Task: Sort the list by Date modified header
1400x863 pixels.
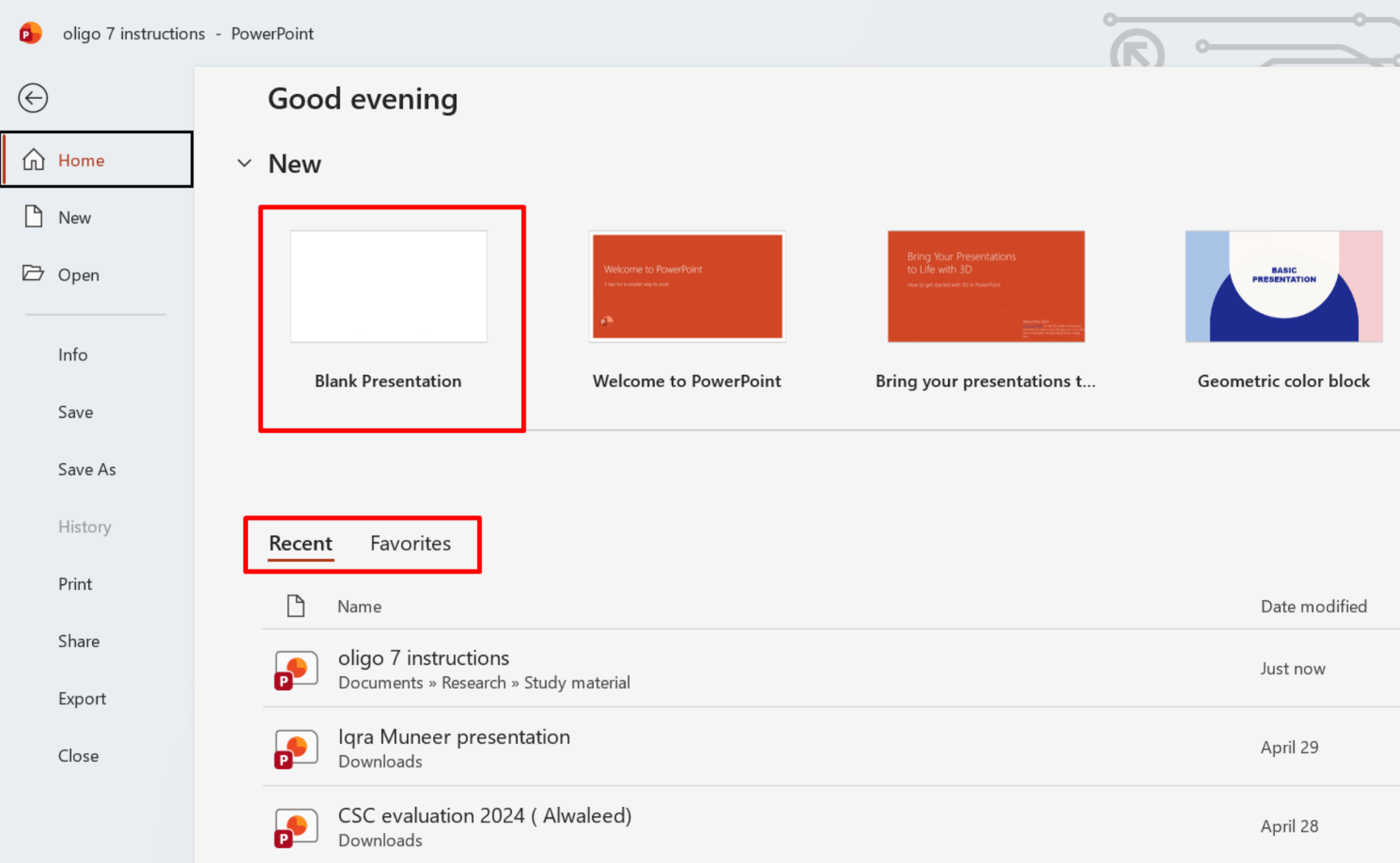Action: click(x=1314, y=606)
